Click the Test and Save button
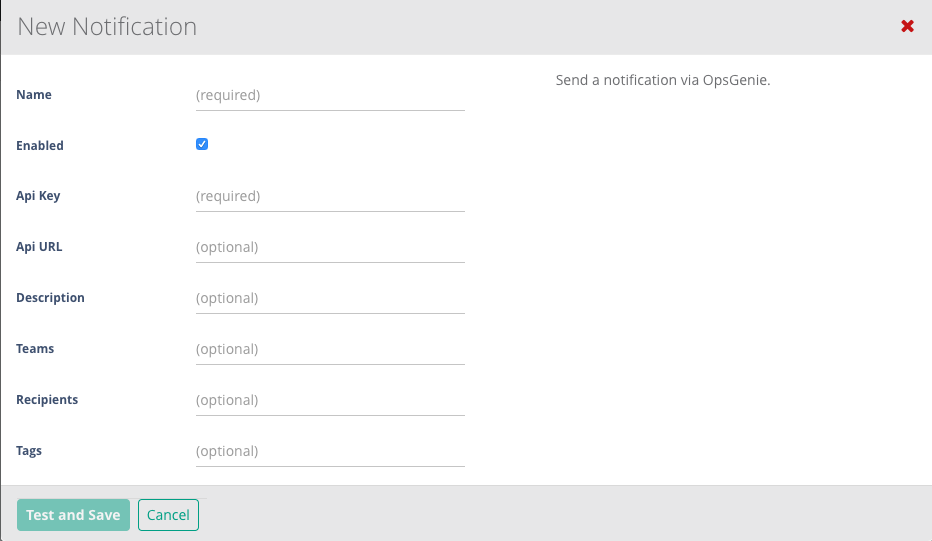This screenshot has height=541, width=932. click(73, 515)
